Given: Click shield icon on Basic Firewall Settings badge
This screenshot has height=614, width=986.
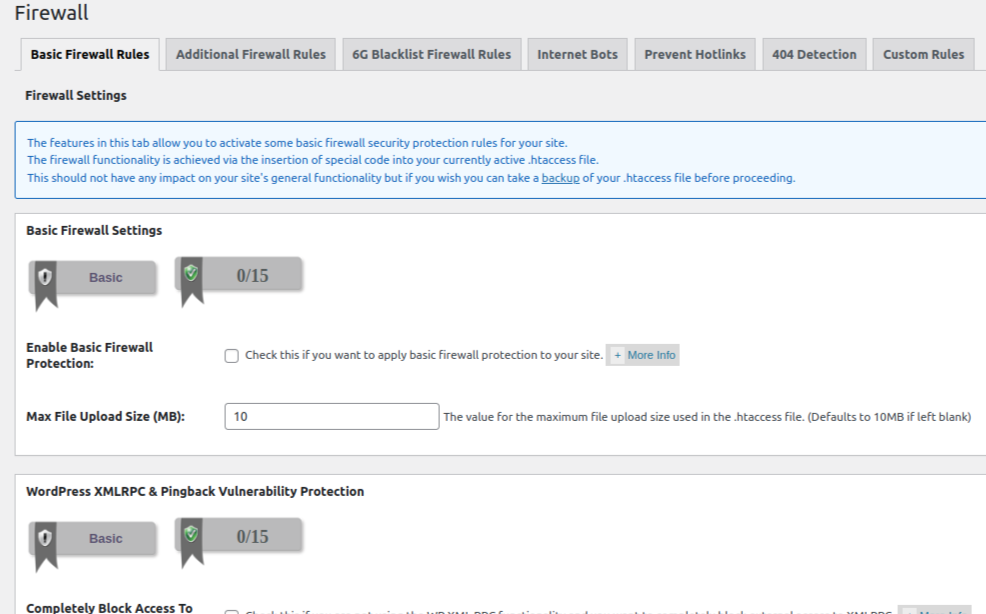Looking at the screenshot, I should [45, 277].
